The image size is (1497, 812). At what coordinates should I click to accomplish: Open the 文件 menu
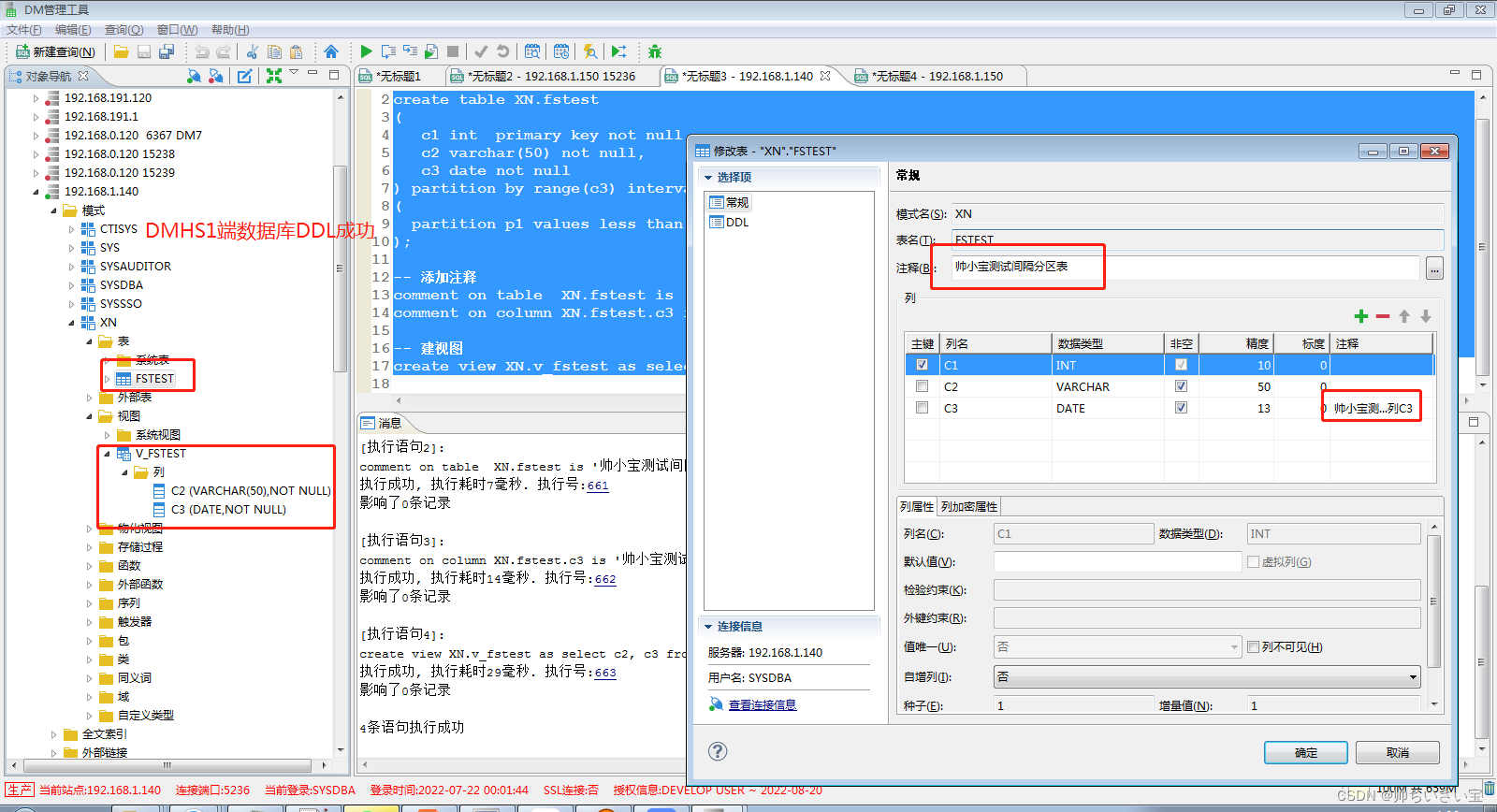23,30
